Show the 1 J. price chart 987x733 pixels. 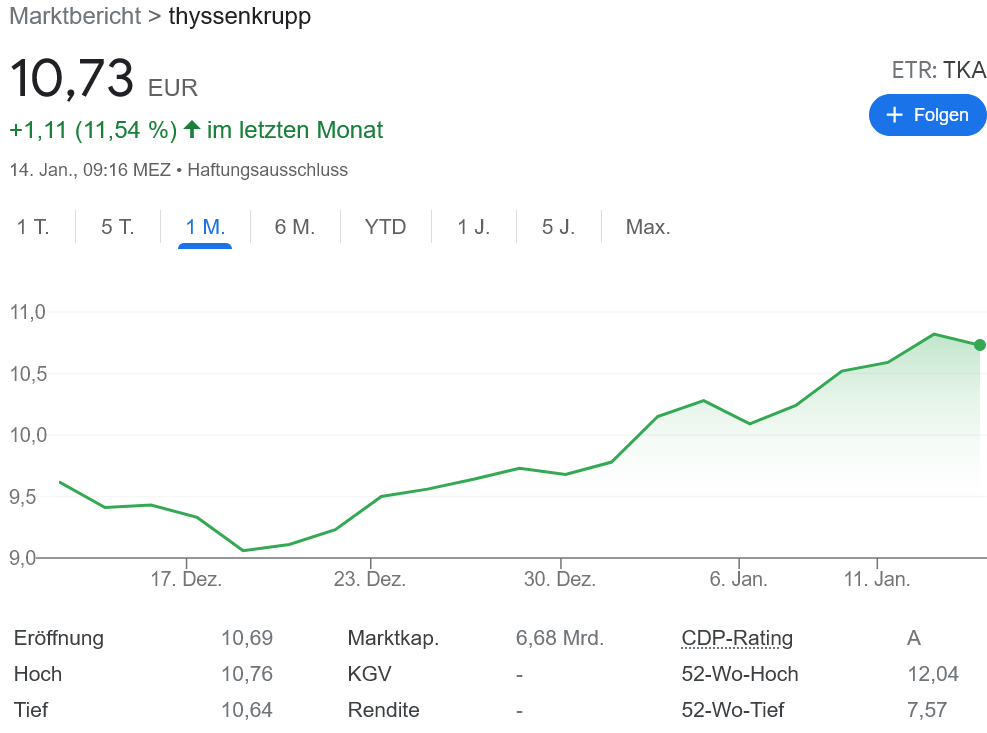click(473, 227)
